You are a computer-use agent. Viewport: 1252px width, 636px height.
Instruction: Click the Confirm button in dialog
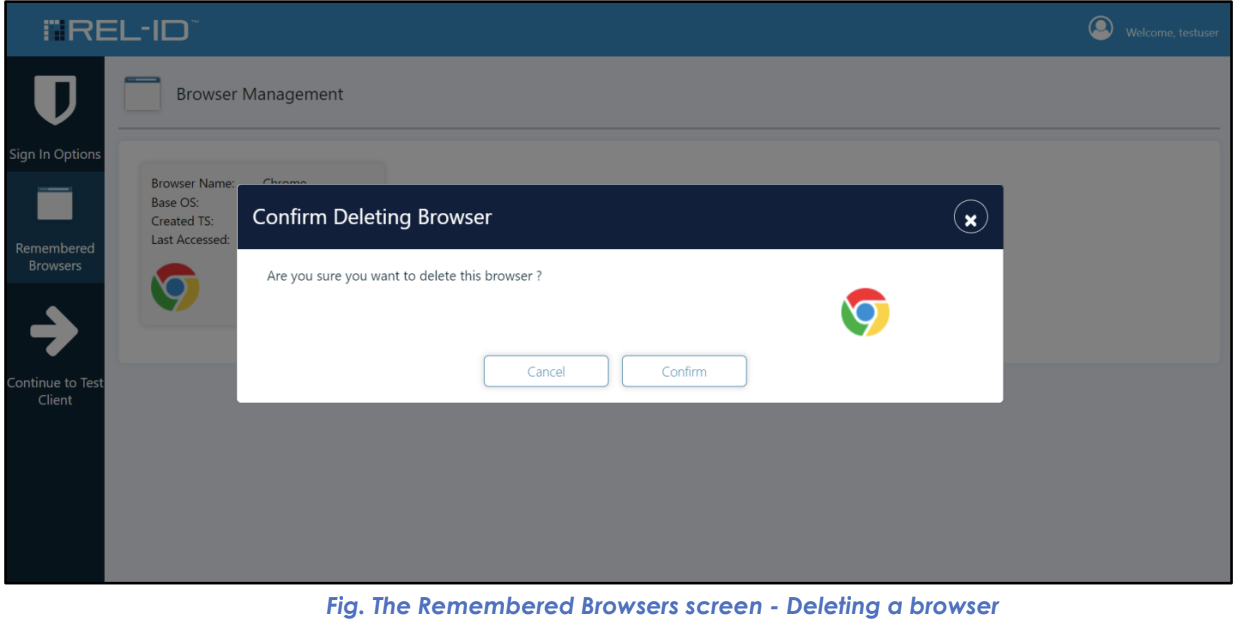[x=684, y=371]
